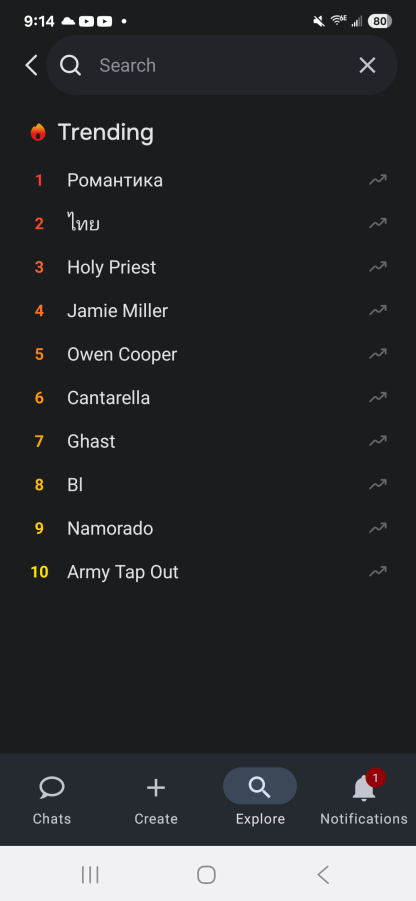Tap trending arrow icon beside Cantarella
This screenshot has width=416, height=901.
pos(378,398)
